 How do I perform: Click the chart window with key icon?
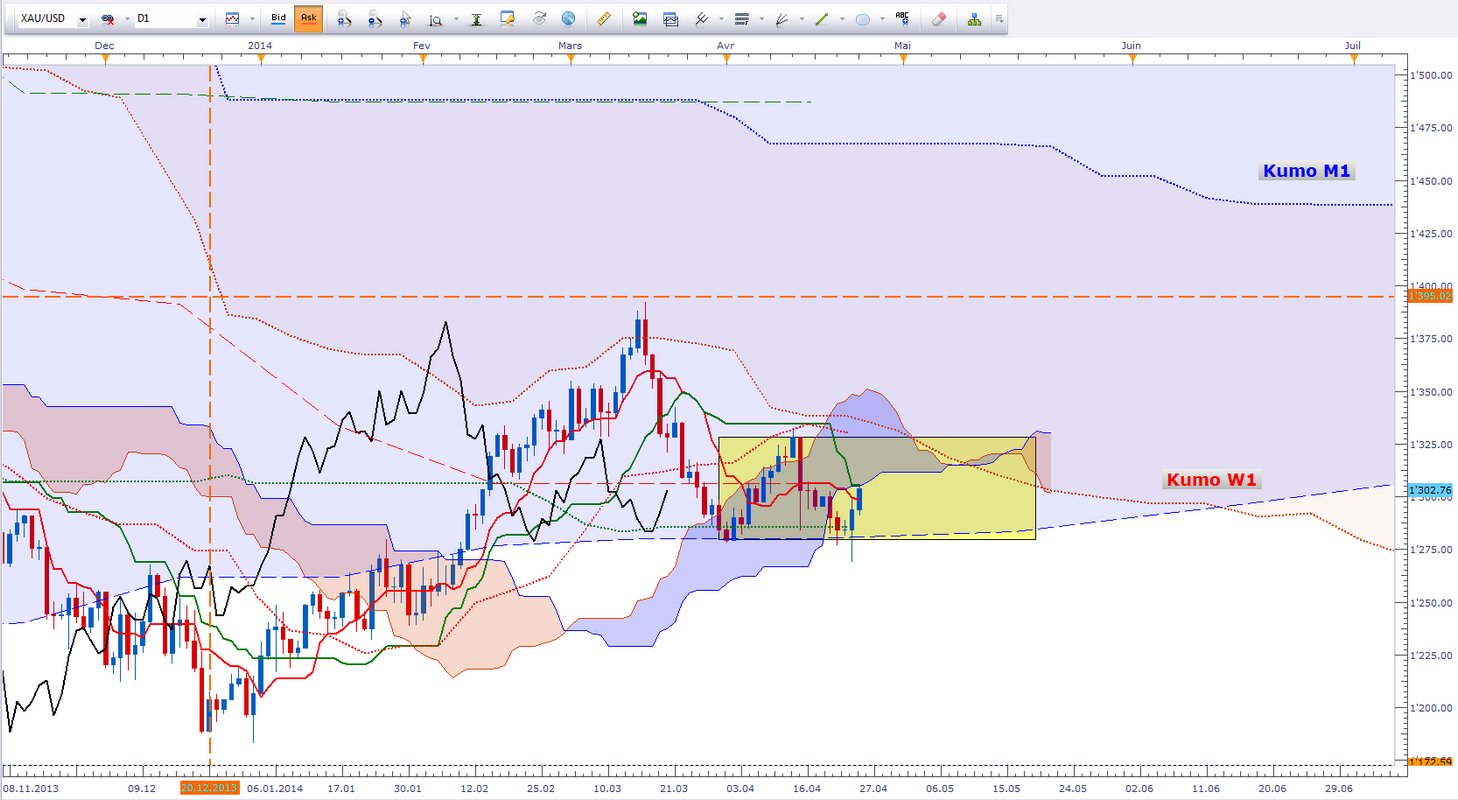507,19
